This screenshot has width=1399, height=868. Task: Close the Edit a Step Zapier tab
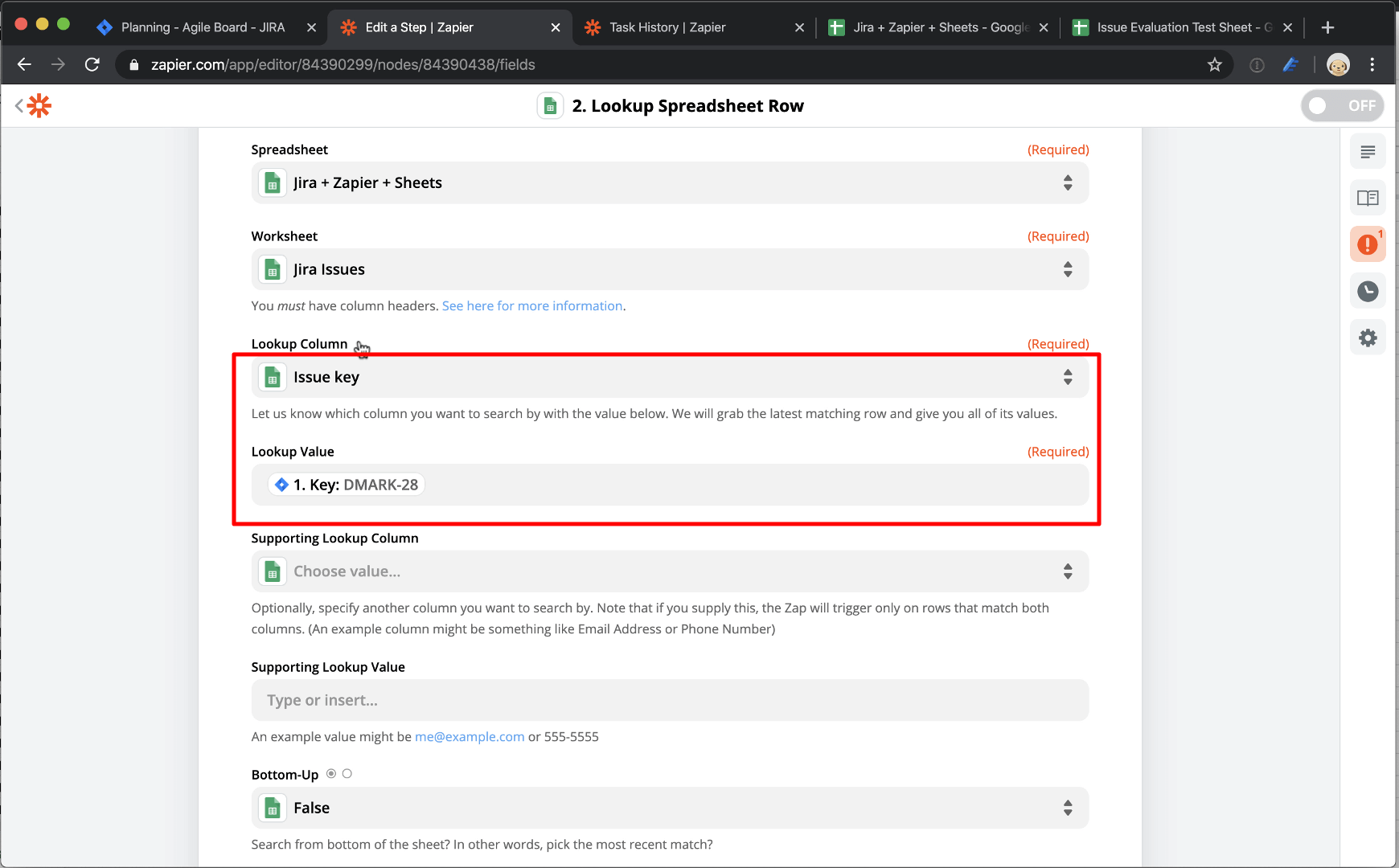[556, 27]
